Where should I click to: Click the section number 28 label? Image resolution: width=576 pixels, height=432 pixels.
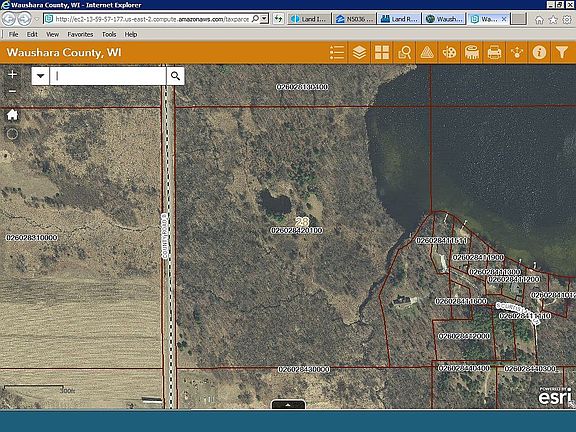302,222
